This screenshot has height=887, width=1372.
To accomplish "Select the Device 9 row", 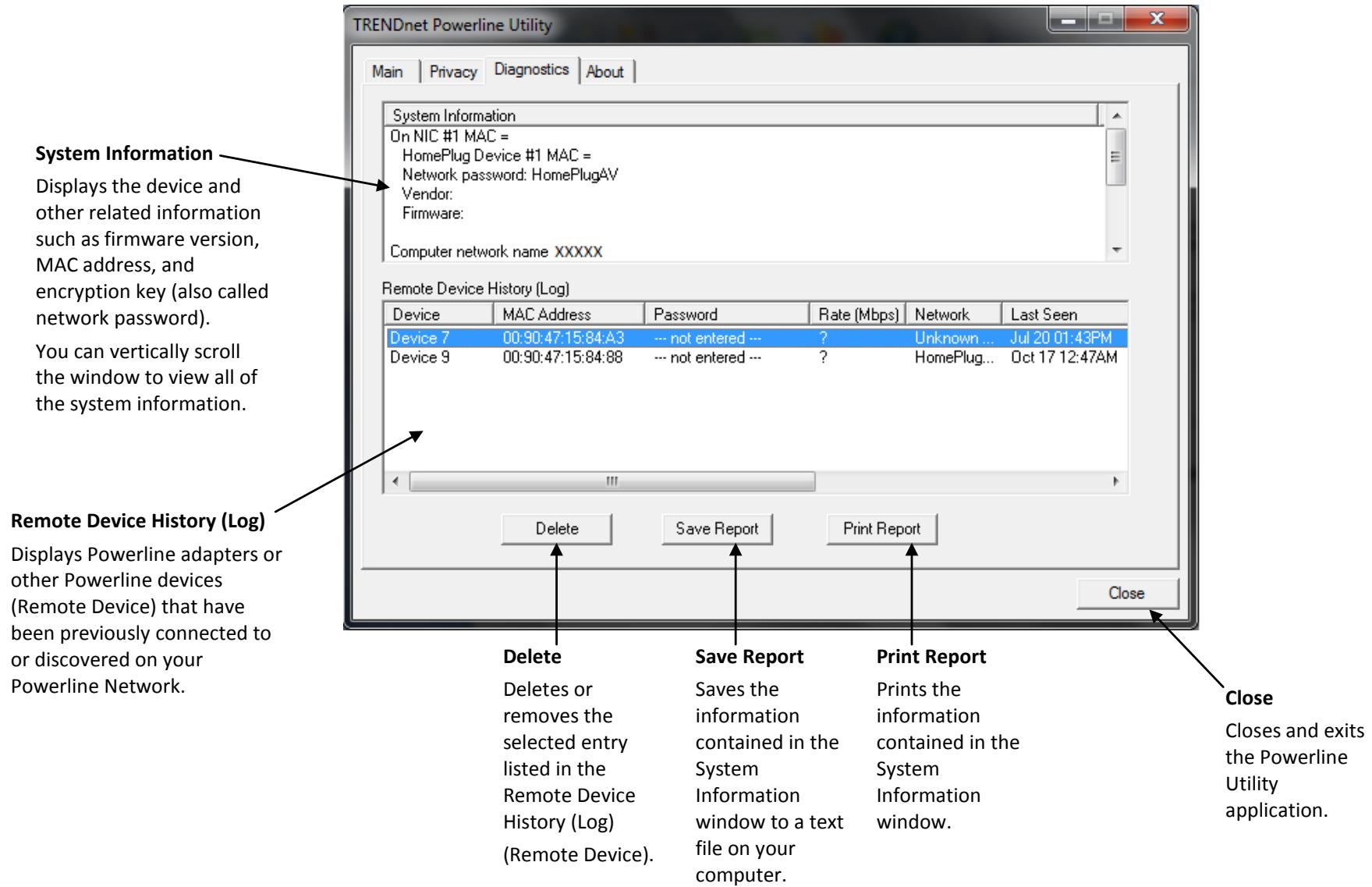I will [x=756, y=357].
